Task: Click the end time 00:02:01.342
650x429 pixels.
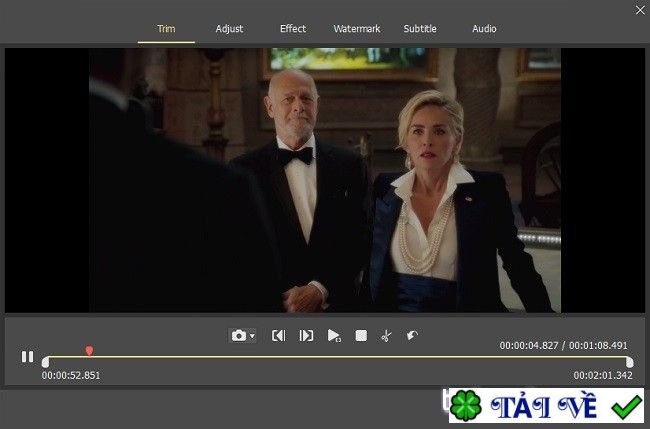Action: coord(603,376)
